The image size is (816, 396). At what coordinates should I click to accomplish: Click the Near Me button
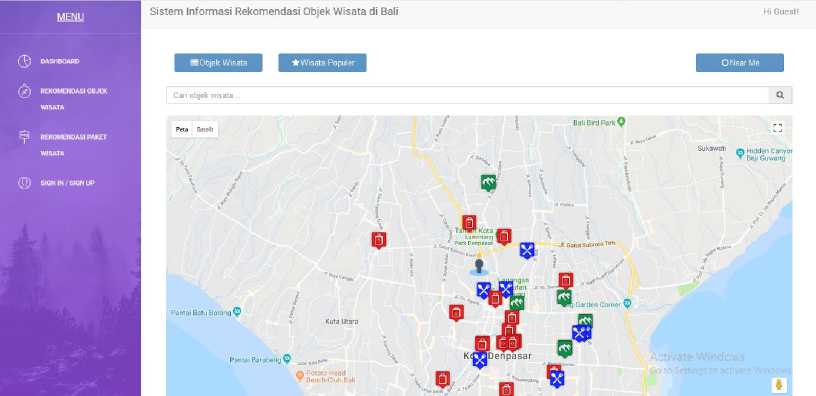(740, 63)
